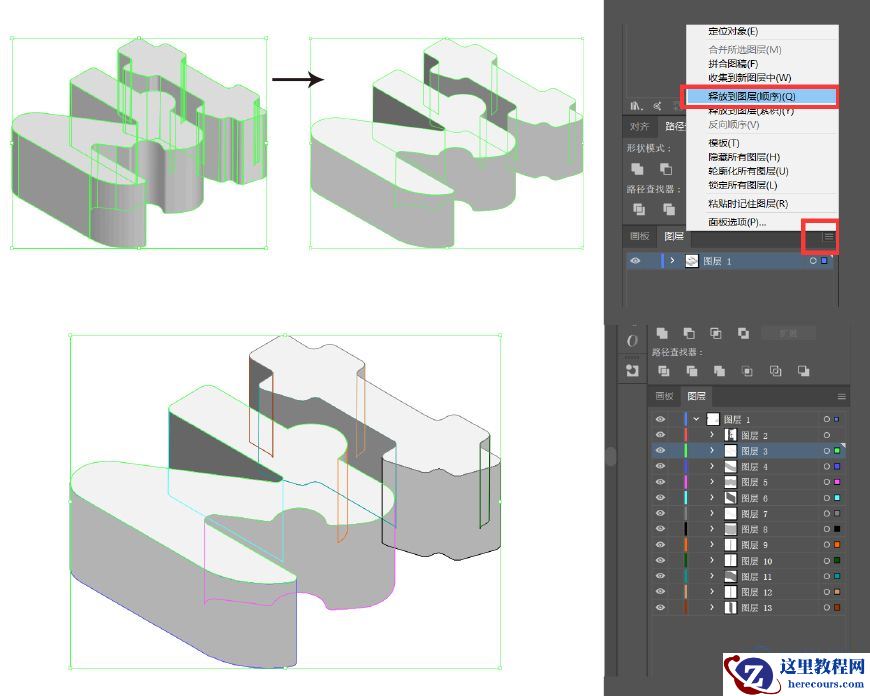Click the Exclude shape mode icon in lower panel
This screenshot has width=870, height=696.
[743, 333]
